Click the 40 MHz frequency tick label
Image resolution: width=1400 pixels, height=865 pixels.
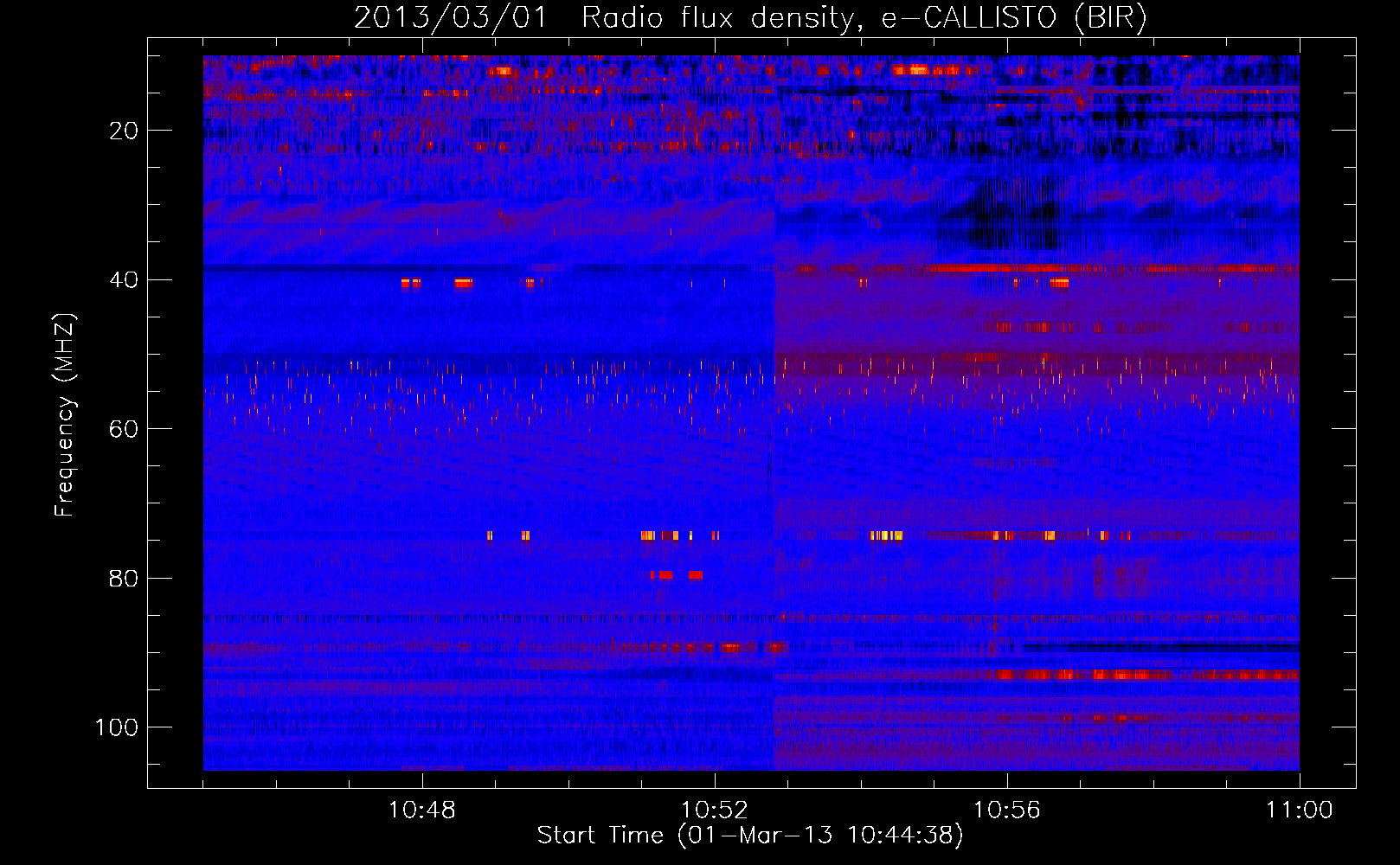click(124, 279)
